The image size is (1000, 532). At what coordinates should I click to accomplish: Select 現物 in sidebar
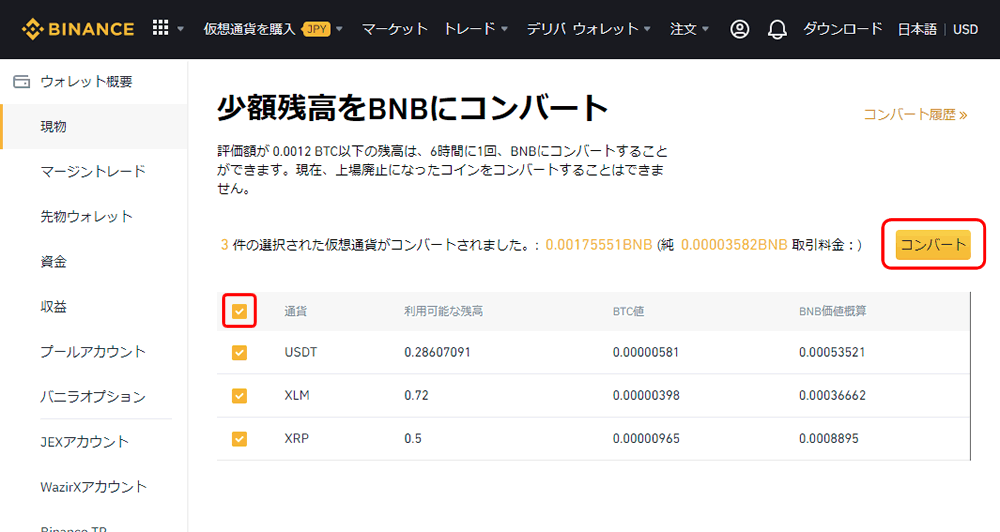pos(94,126)
